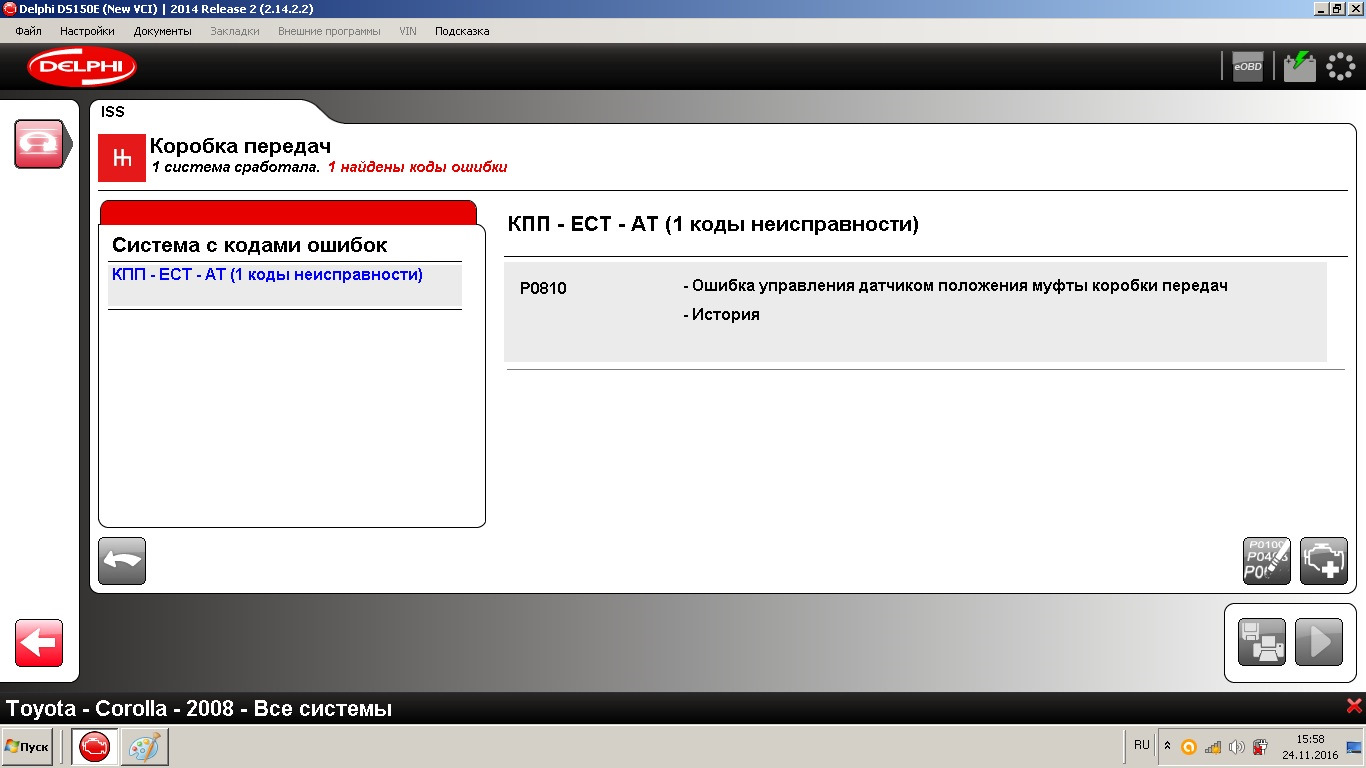Click the large КПП - ЕСТ - АТ results header
This screenshot has height=768, width=1366.
(x=713, y=224)
